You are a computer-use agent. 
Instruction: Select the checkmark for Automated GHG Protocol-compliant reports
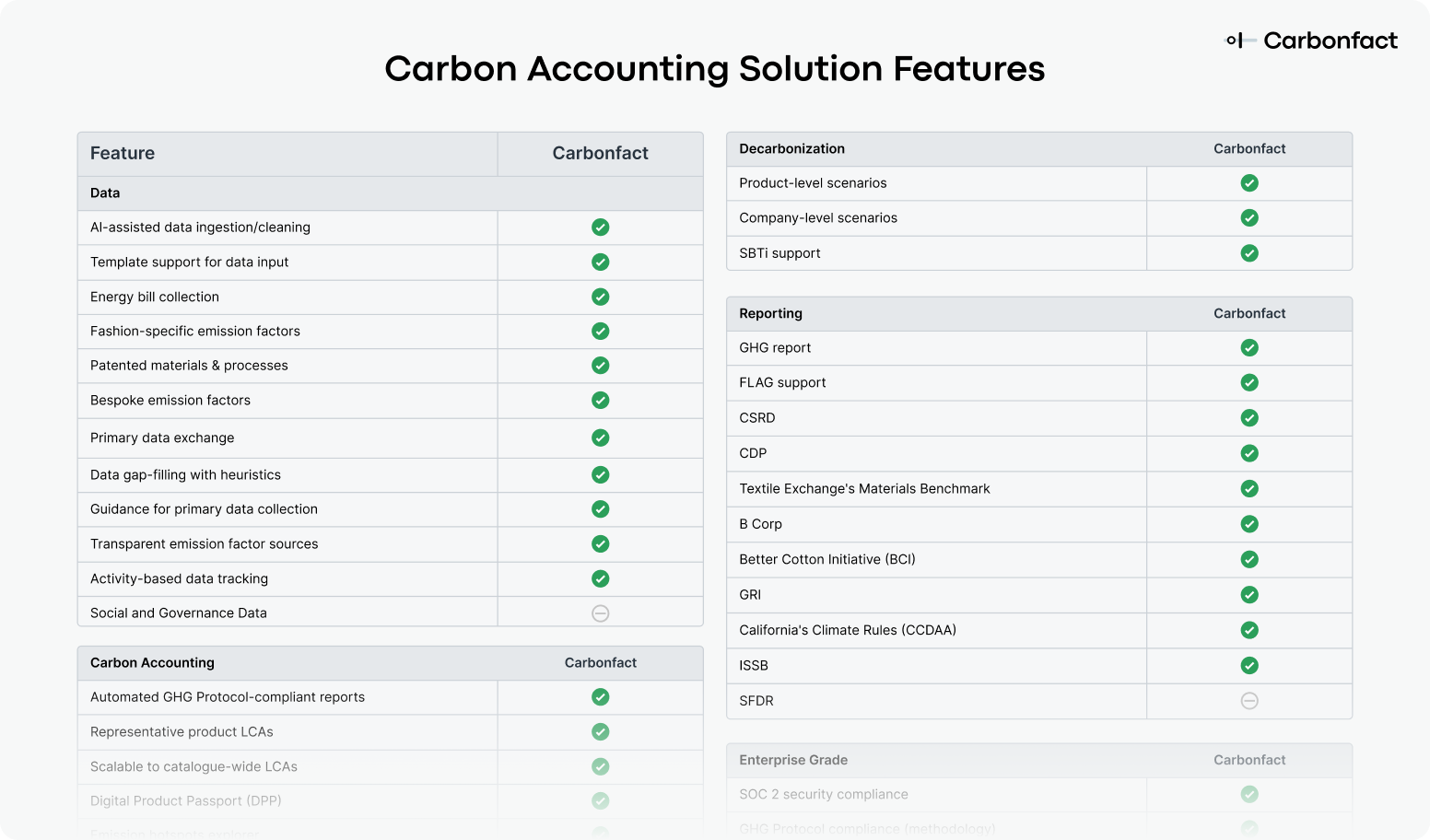[x=601, y=697]
